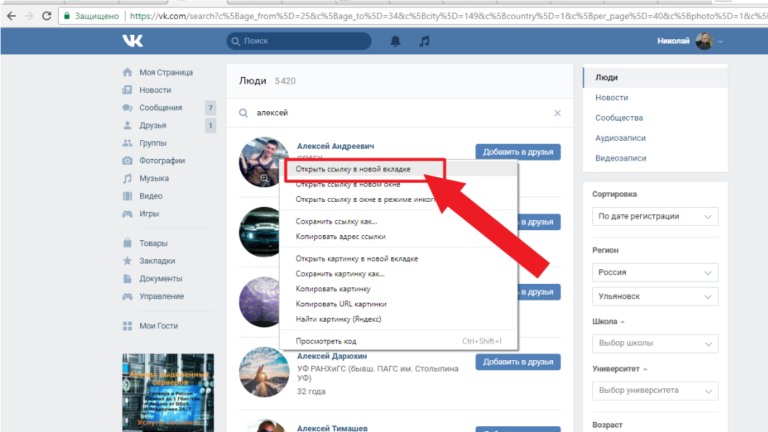Click the browser back arrow
Screen dimensions: 768x432
click(x=11, y=16)
